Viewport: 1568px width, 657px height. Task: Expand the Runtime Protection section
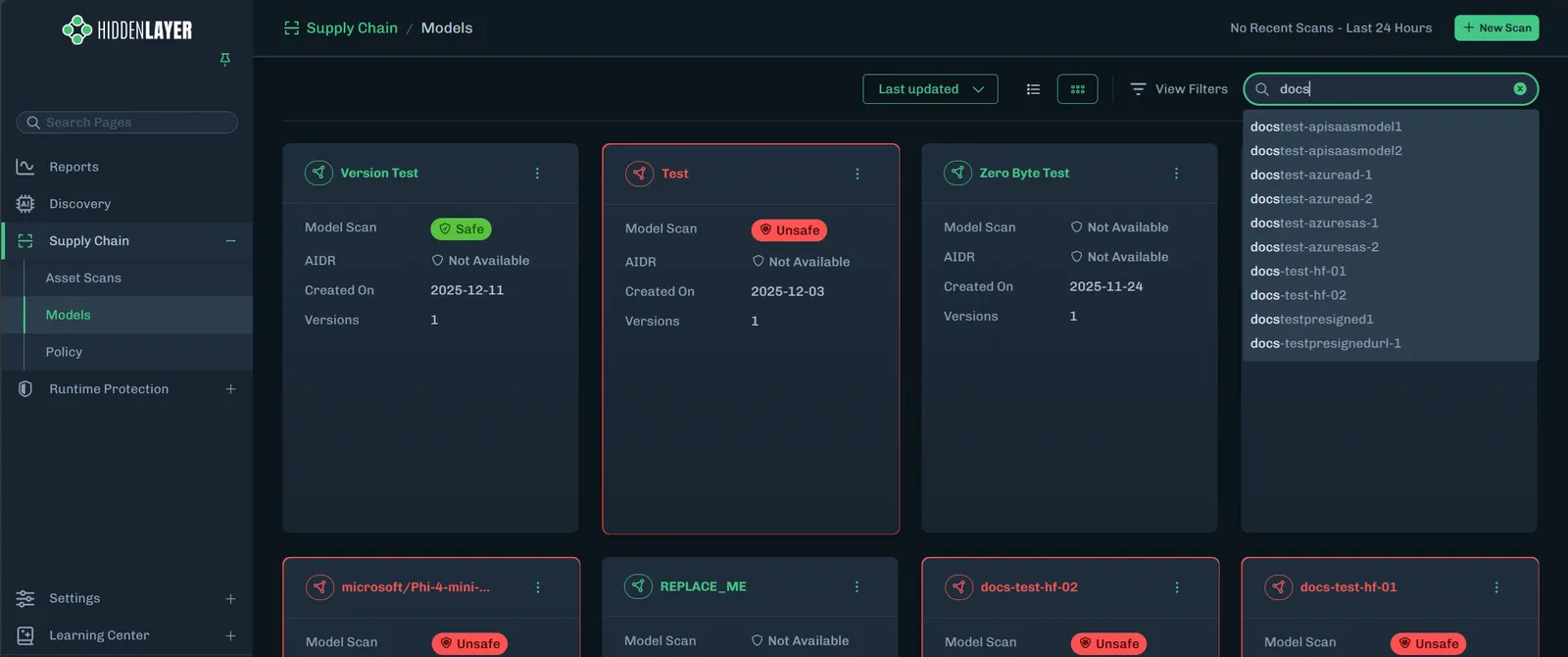click(x=230, y=389)
